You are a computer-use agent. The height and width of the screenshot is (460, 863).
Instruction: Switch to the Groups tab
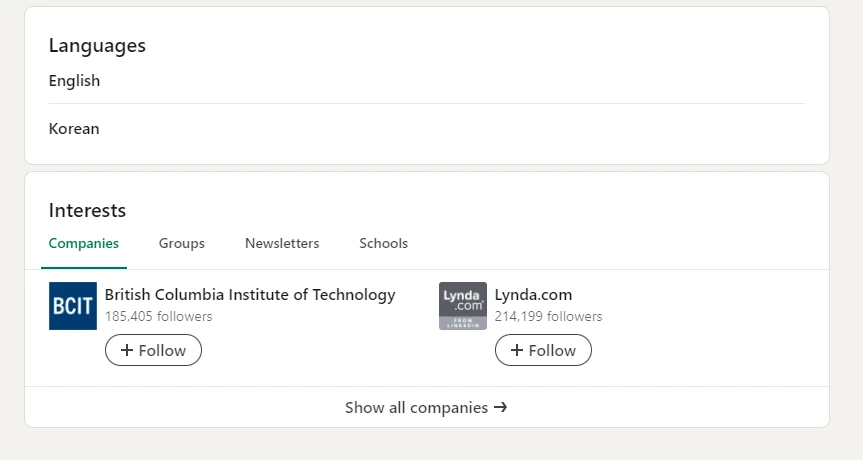(x=182, y=243)
